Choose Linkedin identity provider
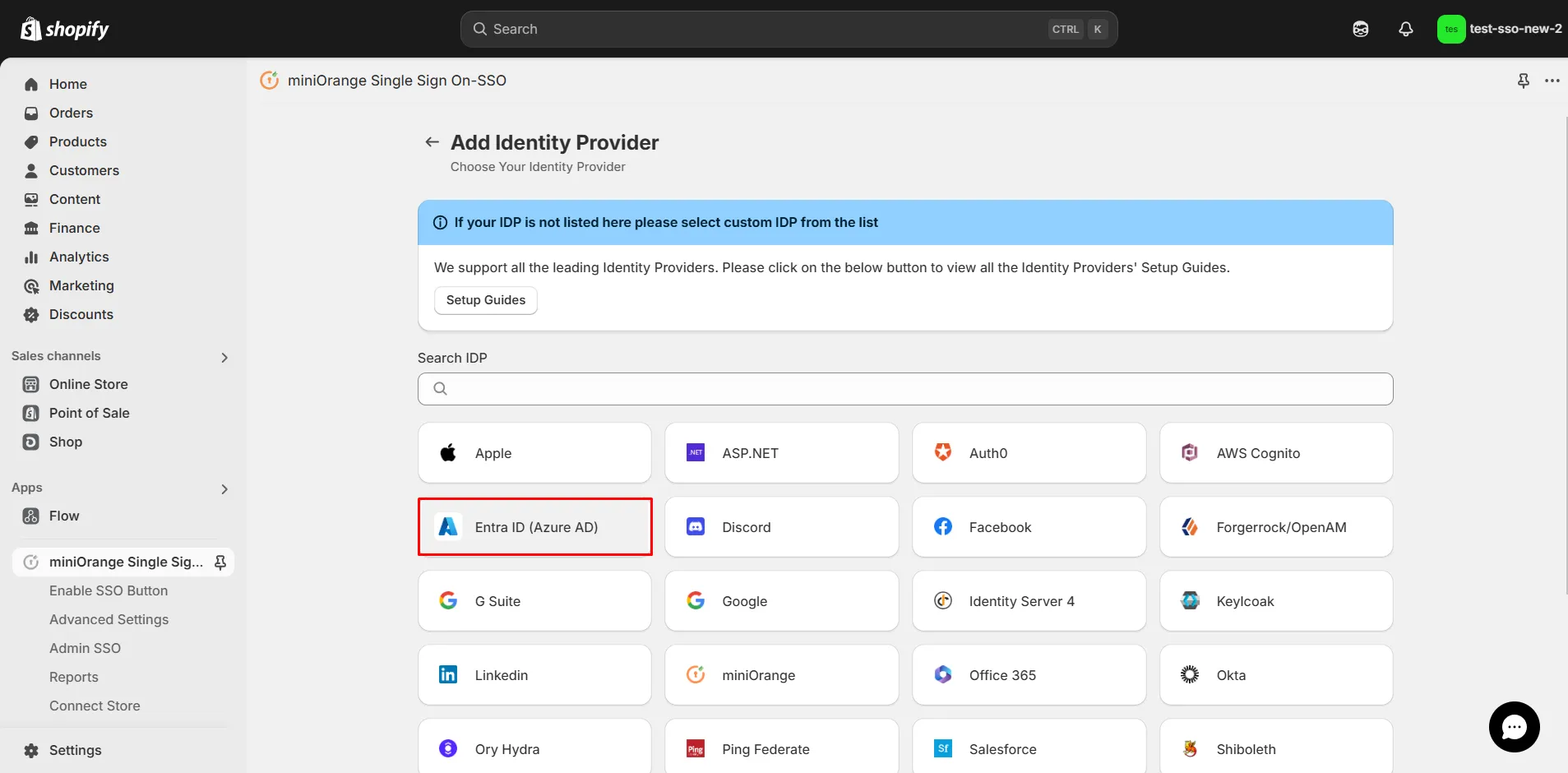 534,675
